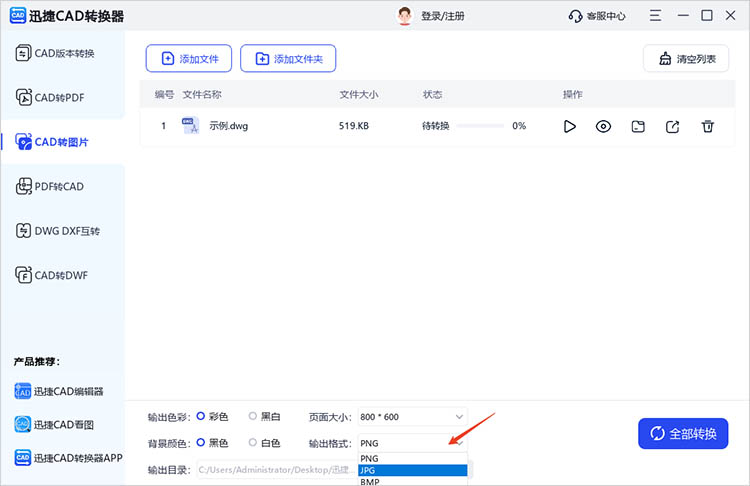Choose JPG in the format list
This screenshot has width=750, height=486.
click(x=412, y=470)
